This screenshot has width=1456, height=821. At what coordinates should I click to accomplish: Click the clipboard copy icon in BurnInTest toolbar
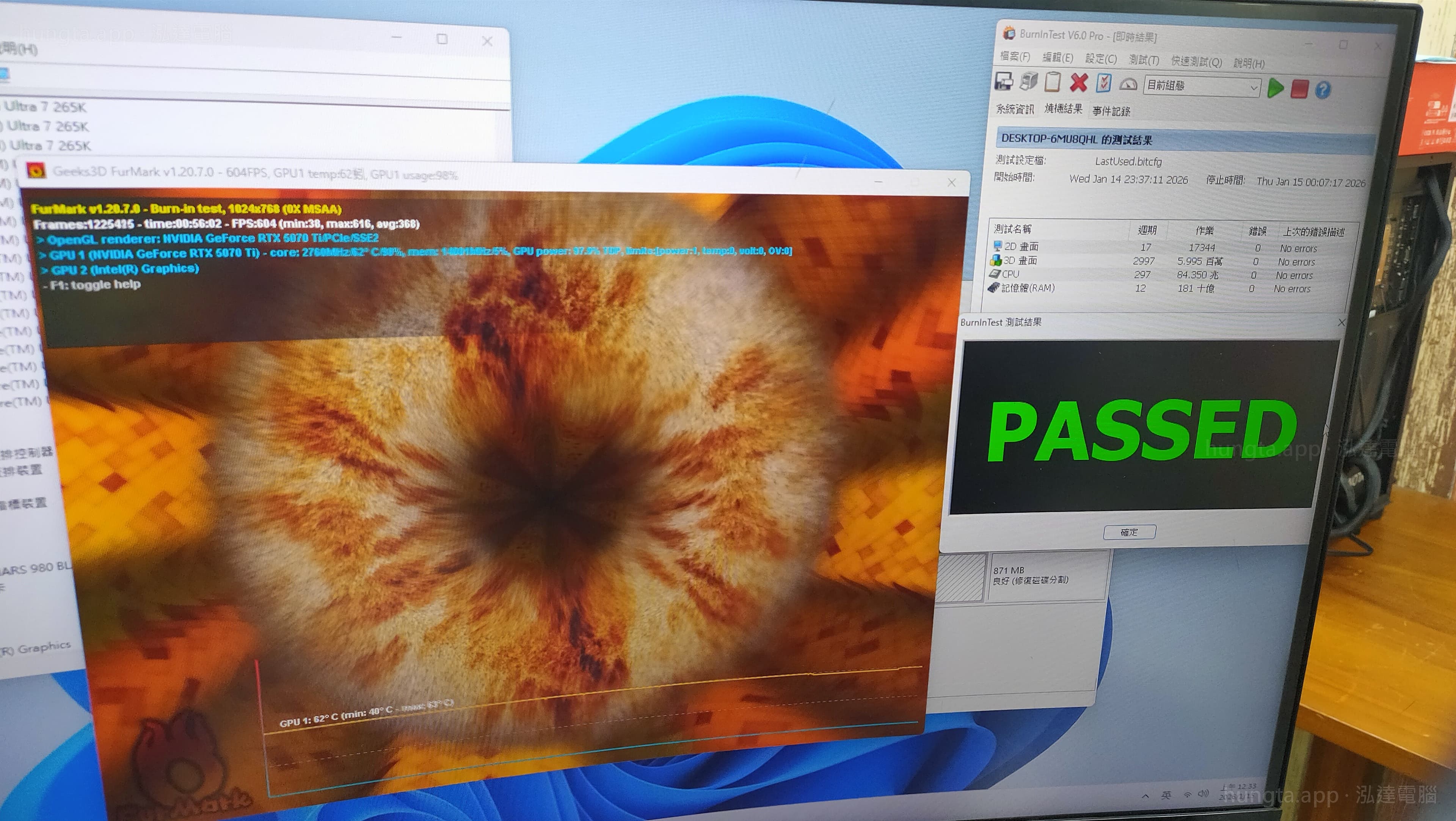[x=1053, y=82]
